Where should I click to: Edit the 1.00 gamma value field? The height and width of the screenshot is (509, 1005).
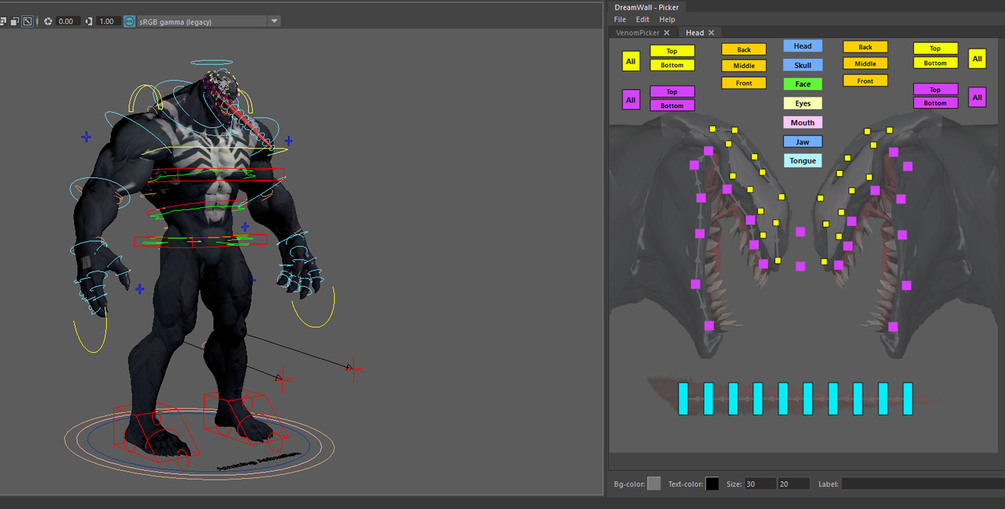107,21
